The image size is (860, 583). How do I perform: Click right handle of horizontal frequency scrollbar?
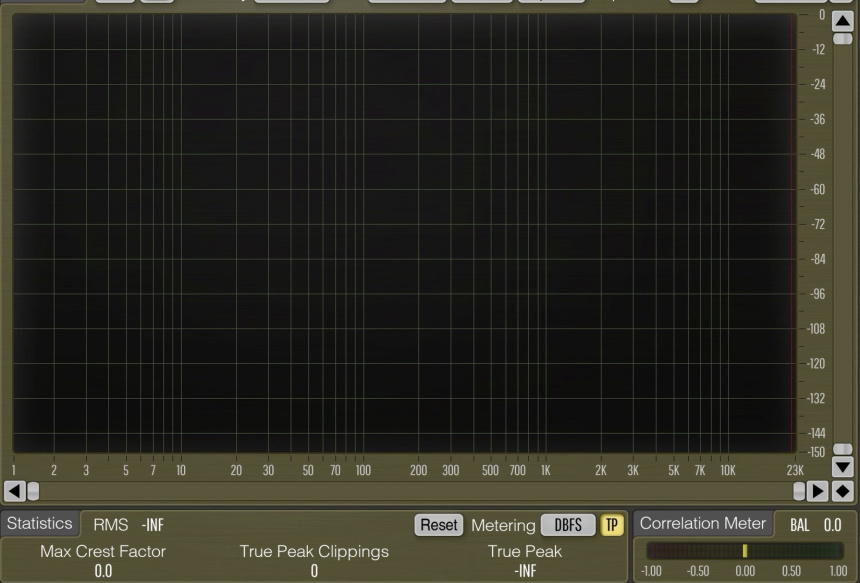coord(799,491)
